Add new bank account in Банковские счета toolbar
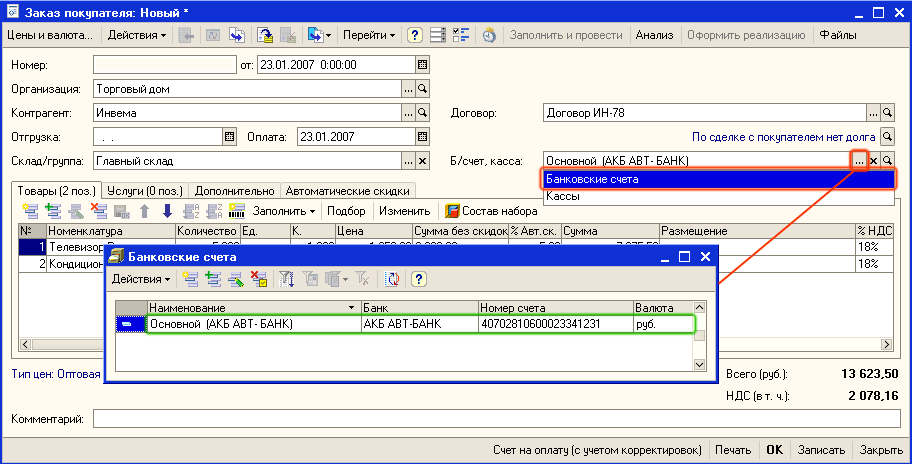Viewport: 912px width, 464px height. coord(190,279)
